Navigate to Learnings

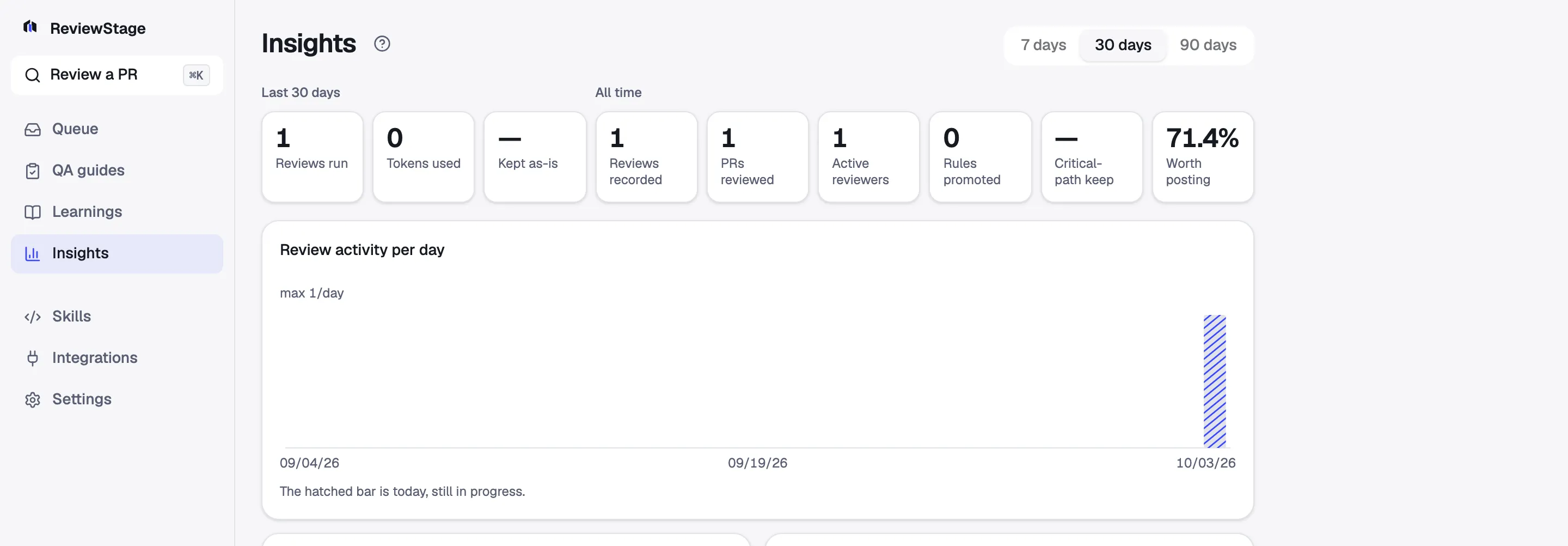click(117, 212)
